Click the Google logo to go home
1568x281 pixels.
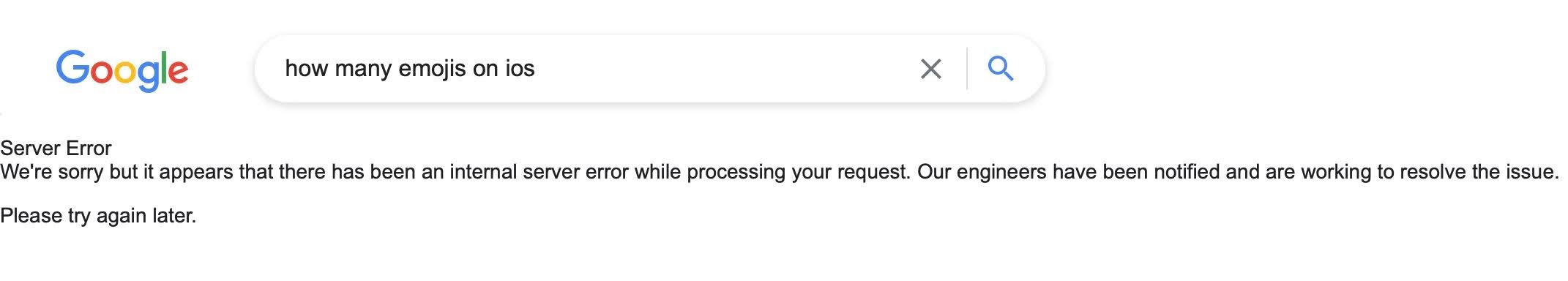tap(122, 70)
